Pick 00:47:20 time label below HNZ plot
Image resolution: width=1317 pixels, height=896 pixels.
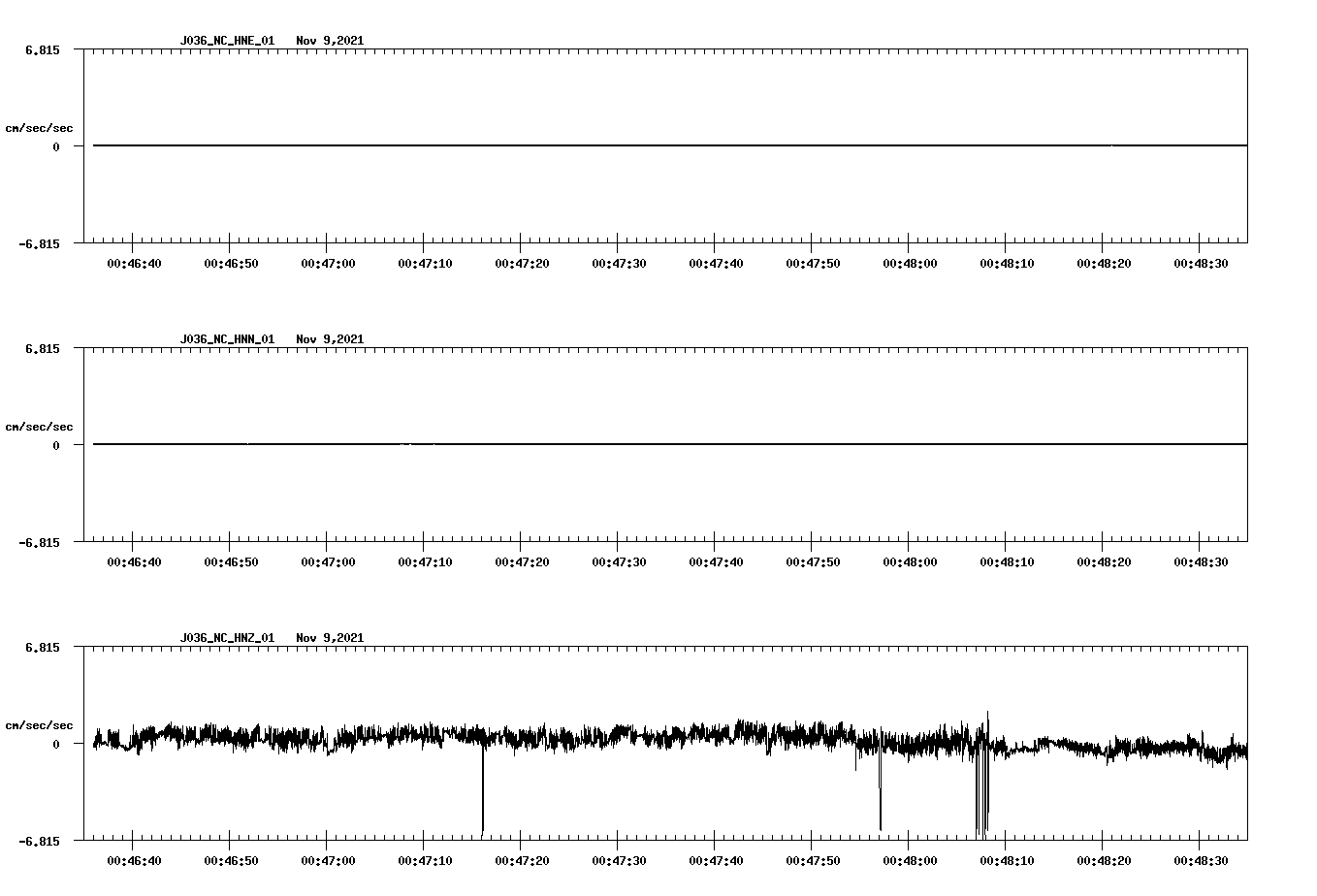tap(522, 860)
